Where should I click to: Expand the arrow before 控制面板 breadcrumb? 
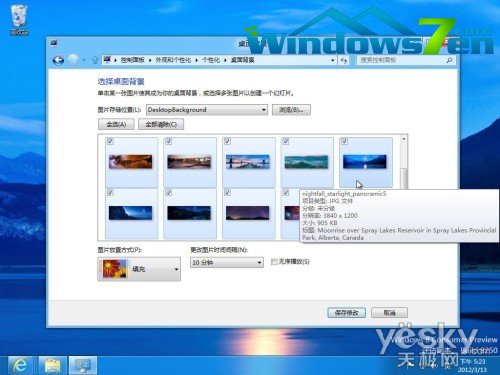(x=115, y=60)
